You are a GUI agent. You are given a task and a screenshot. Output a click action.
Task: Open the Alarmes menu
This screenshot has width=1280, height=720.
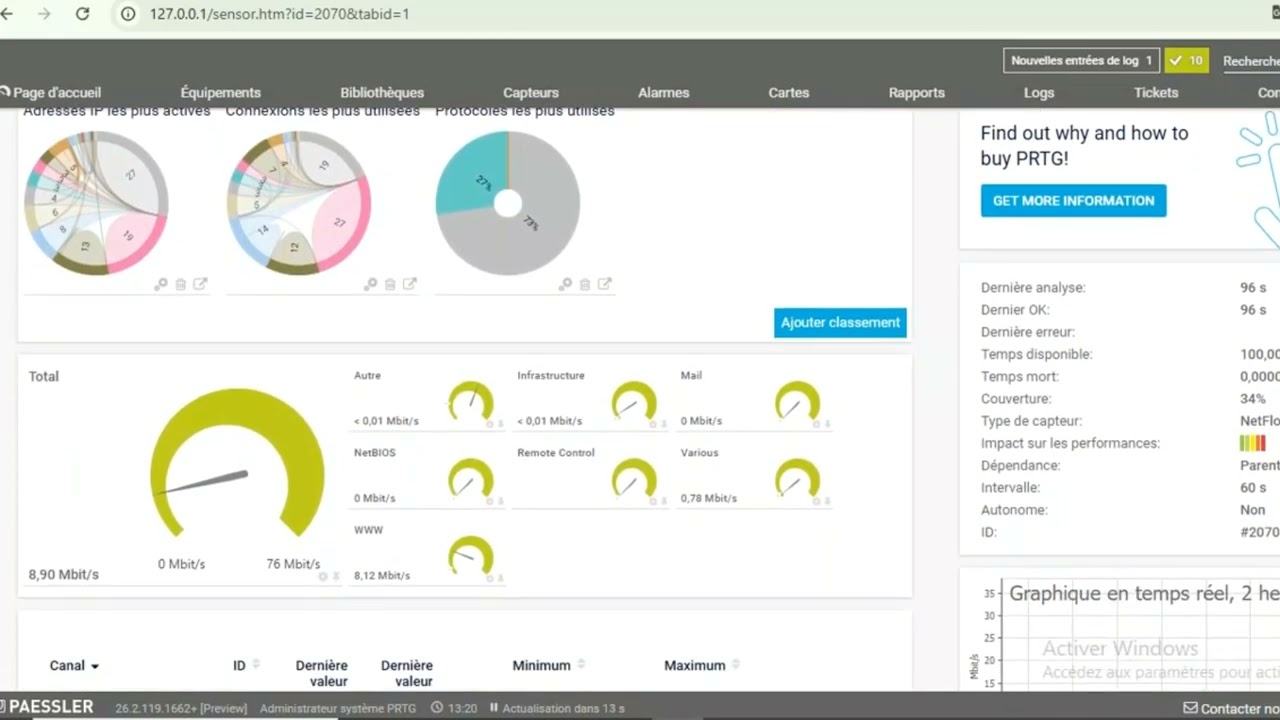[664, 92]
